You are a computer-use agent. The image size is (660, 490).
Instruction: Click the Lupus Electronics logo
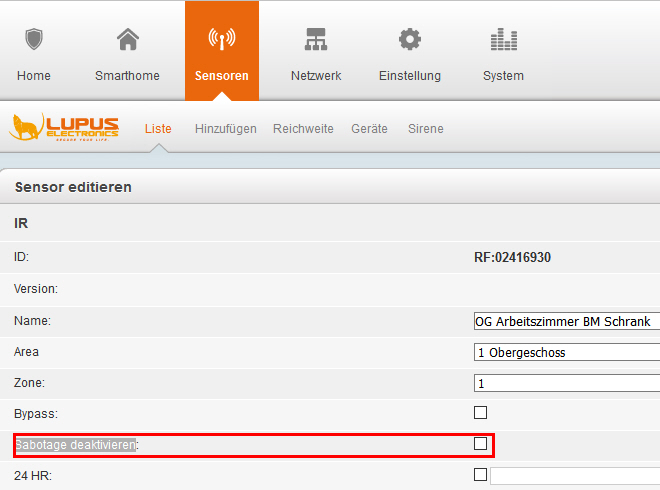[65, 127]
